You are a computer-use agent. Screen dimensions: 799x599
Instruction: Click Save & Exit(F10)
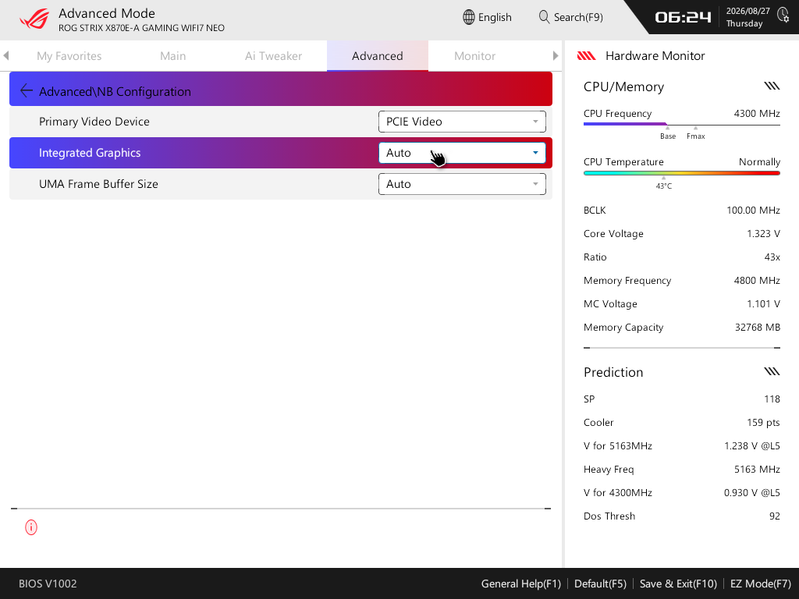coord(678,584)
